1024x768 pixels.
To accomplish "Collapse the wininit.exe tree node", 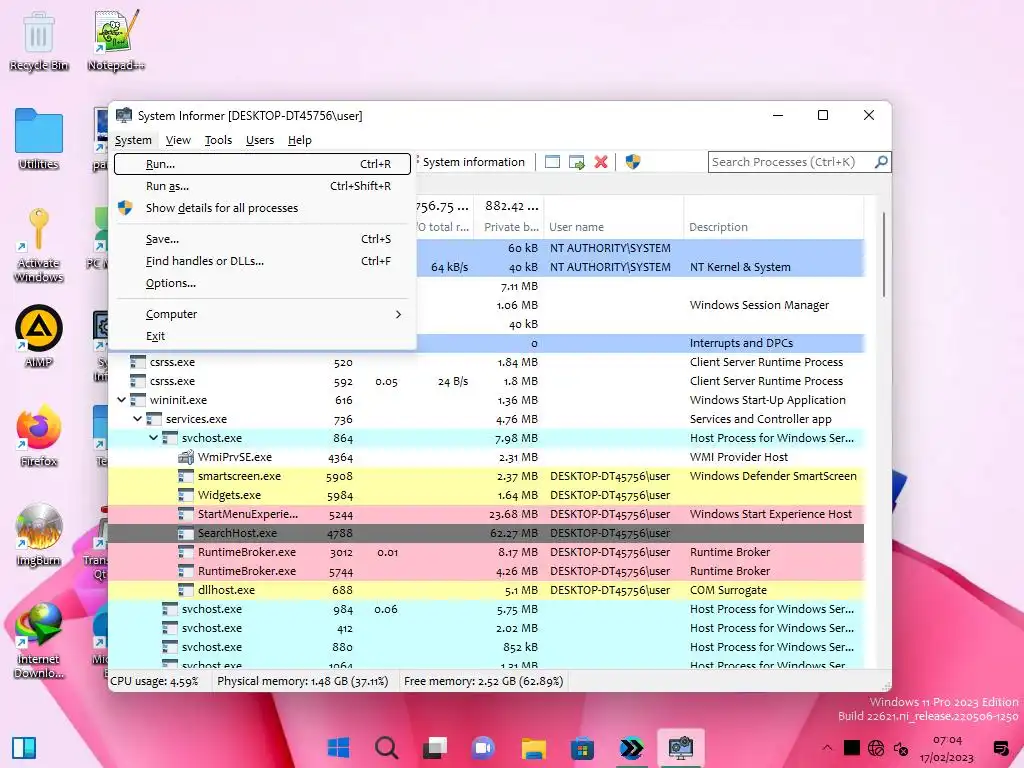I will [x=121, y=400].
